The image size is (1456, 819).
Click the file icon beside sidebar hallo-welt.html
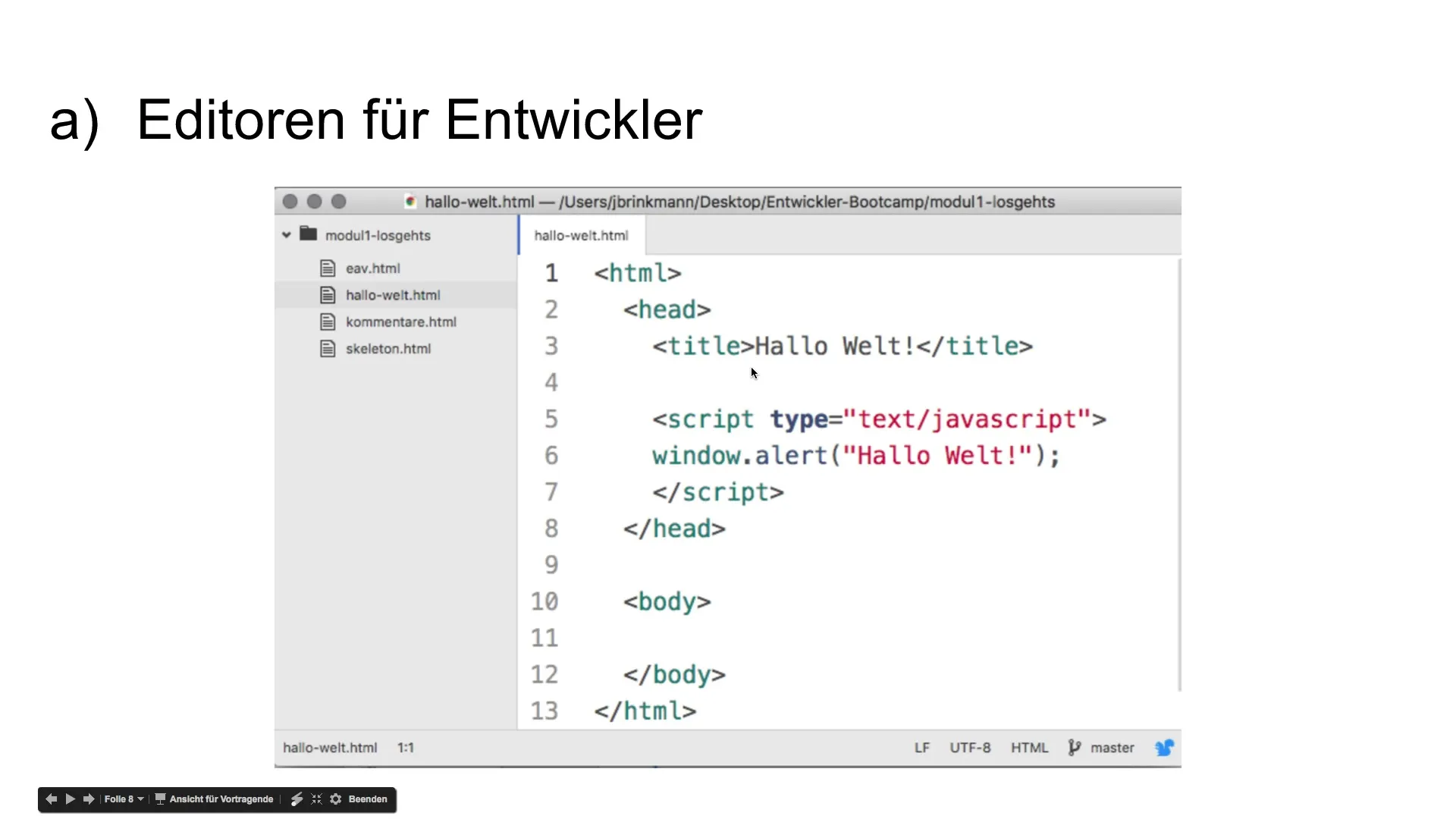pyautogui.click(x=328, y=294)
